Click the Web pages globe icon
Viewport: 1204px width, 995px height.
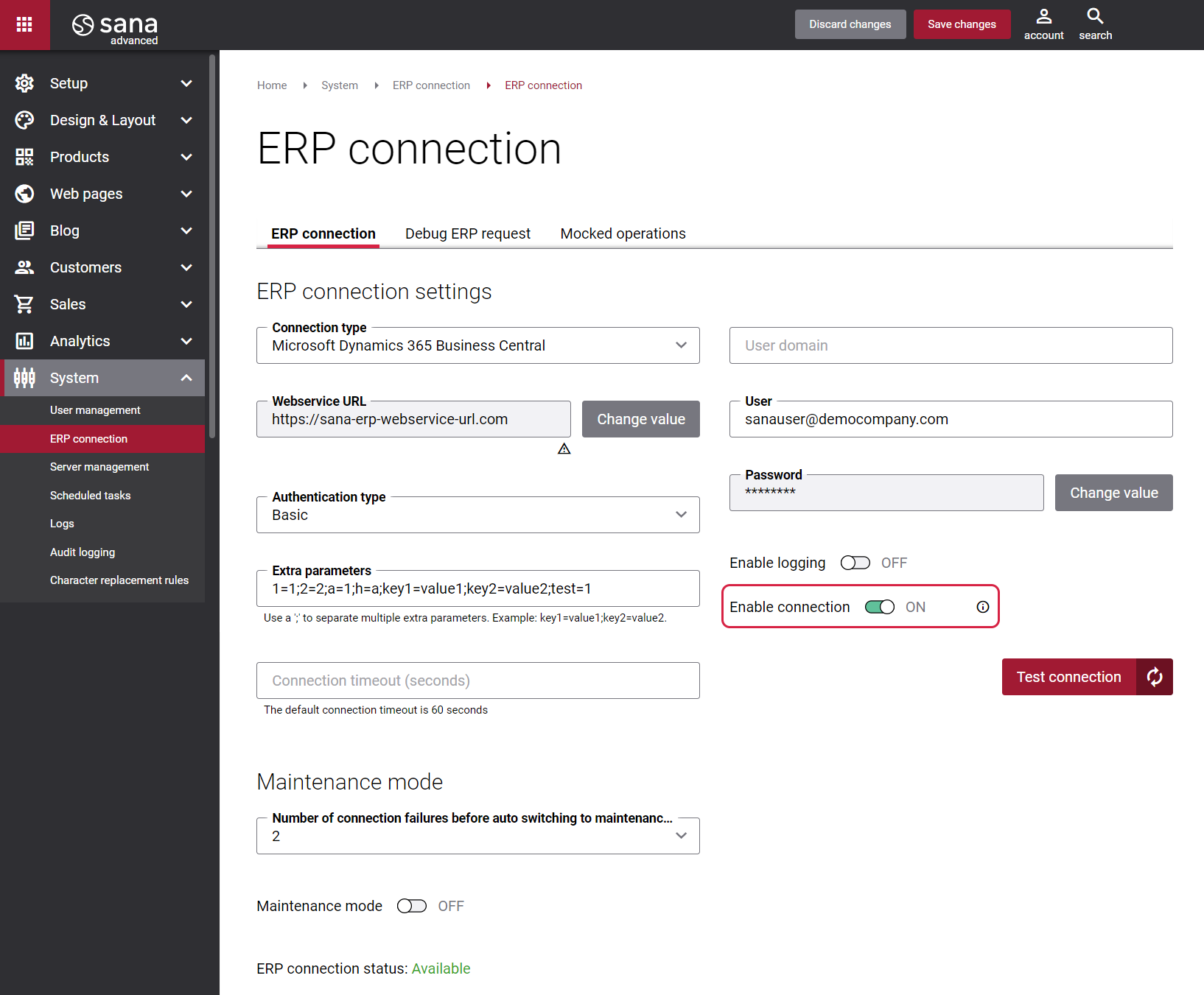(24, 194)
